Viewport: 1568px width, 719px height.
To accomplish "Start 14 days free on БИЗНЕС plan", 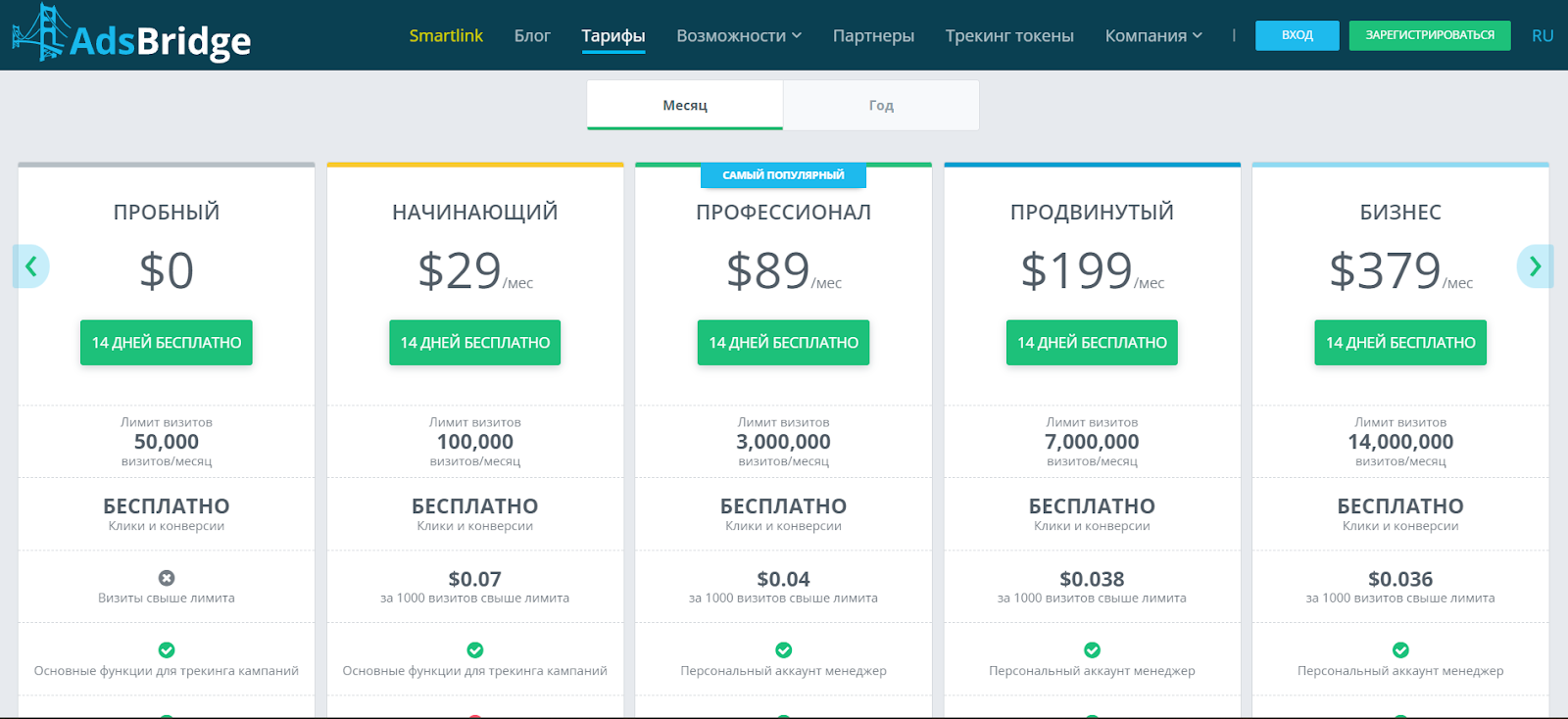I will click(1400, 343).
